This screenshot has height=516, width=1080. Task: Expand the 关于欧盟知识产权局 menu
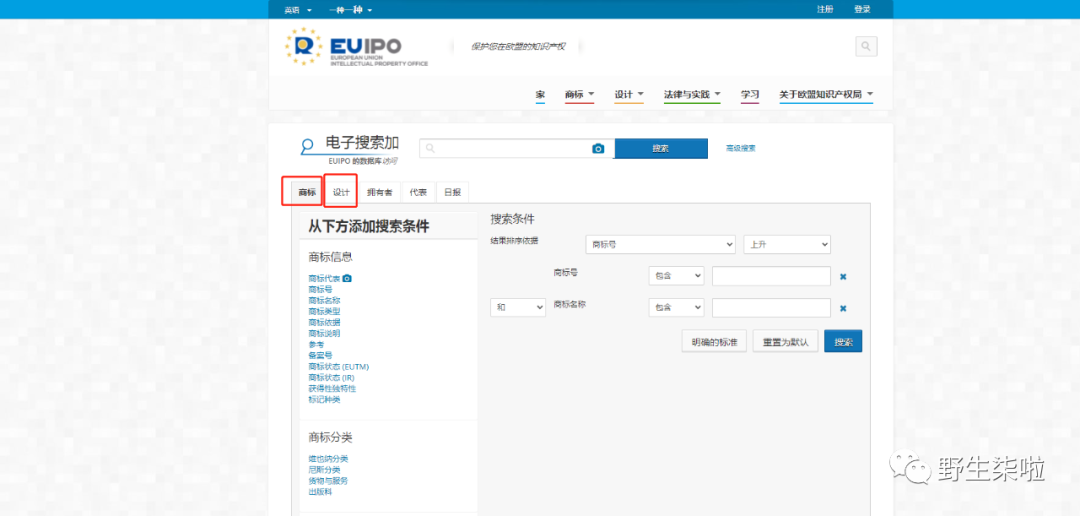826,94
